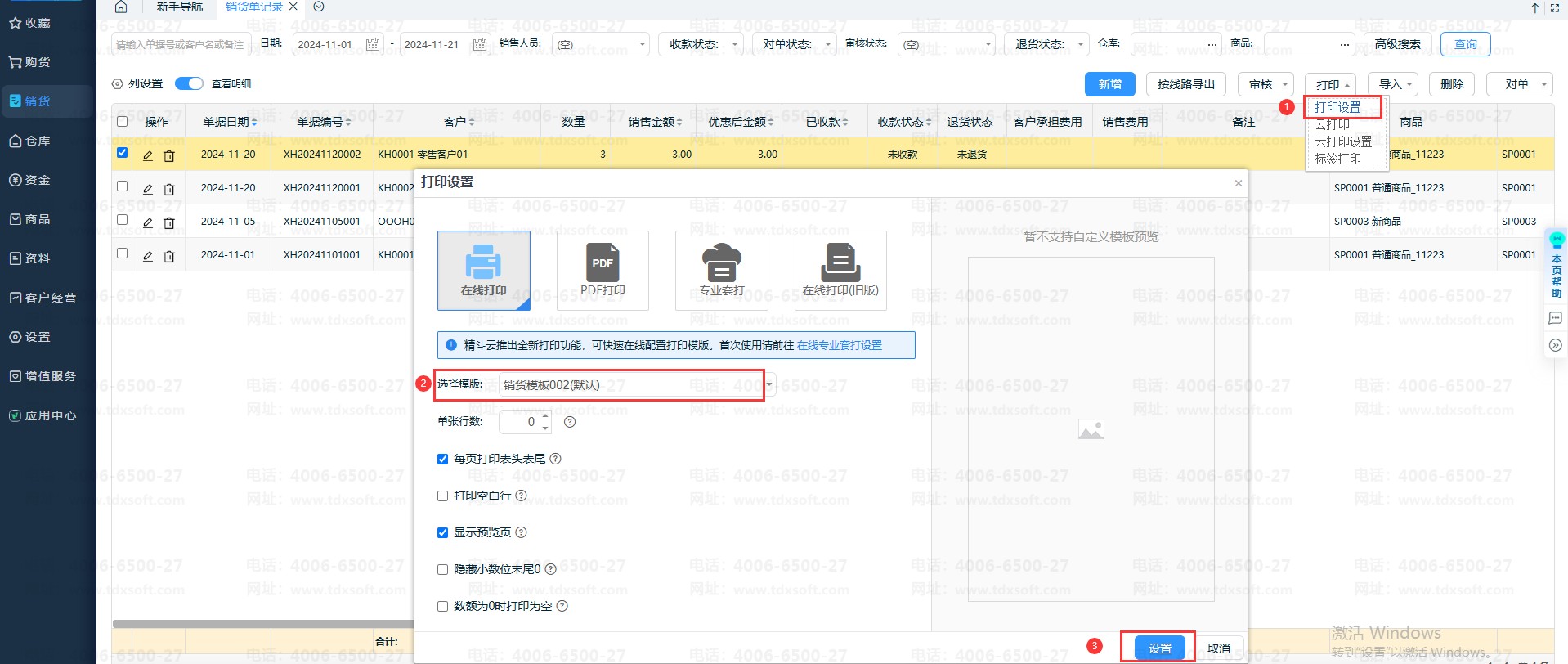Open the 收款状态 filter dropdown

[x=700, y=44]
